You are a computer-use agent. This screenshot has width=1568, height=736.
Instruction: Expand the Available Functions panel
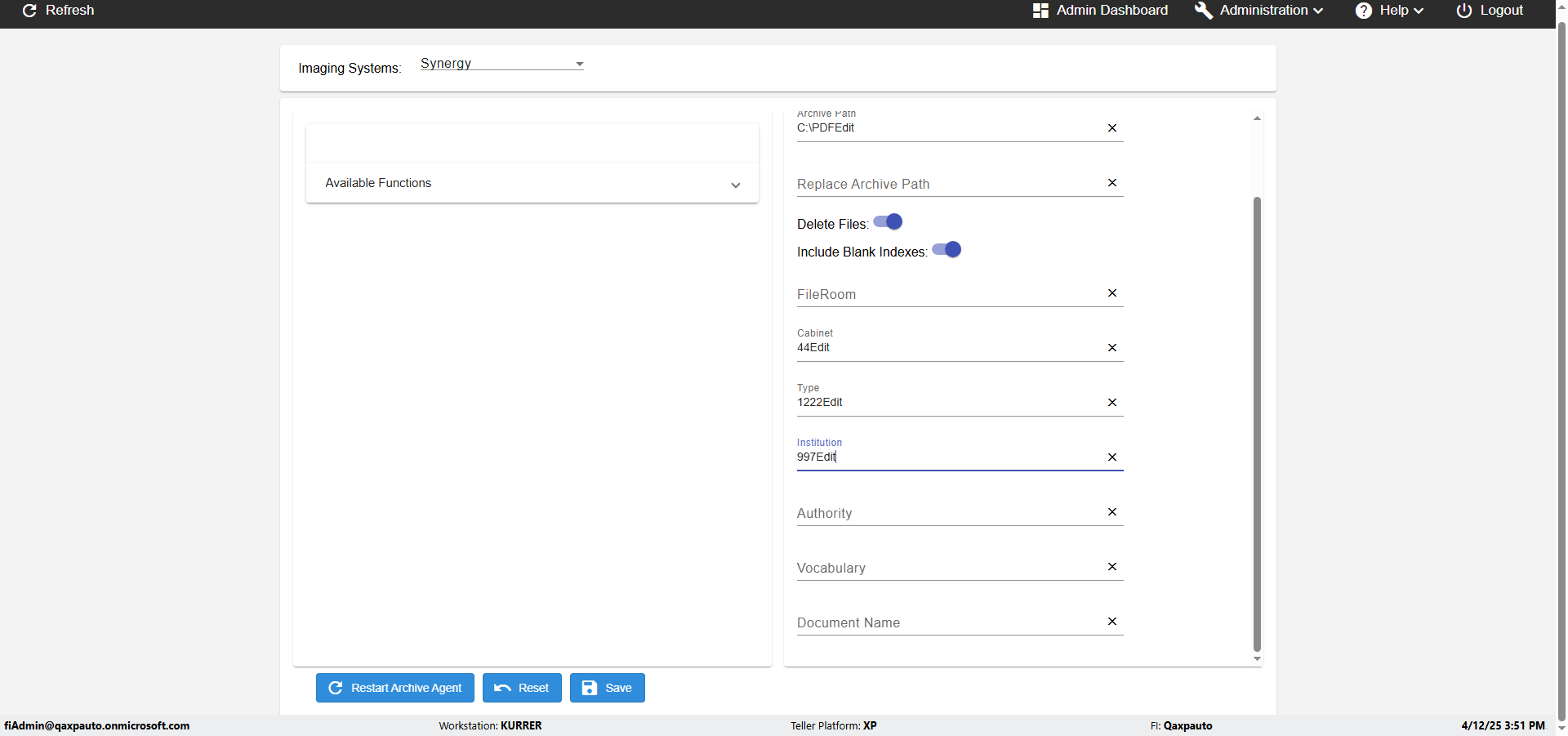point(532,184)
